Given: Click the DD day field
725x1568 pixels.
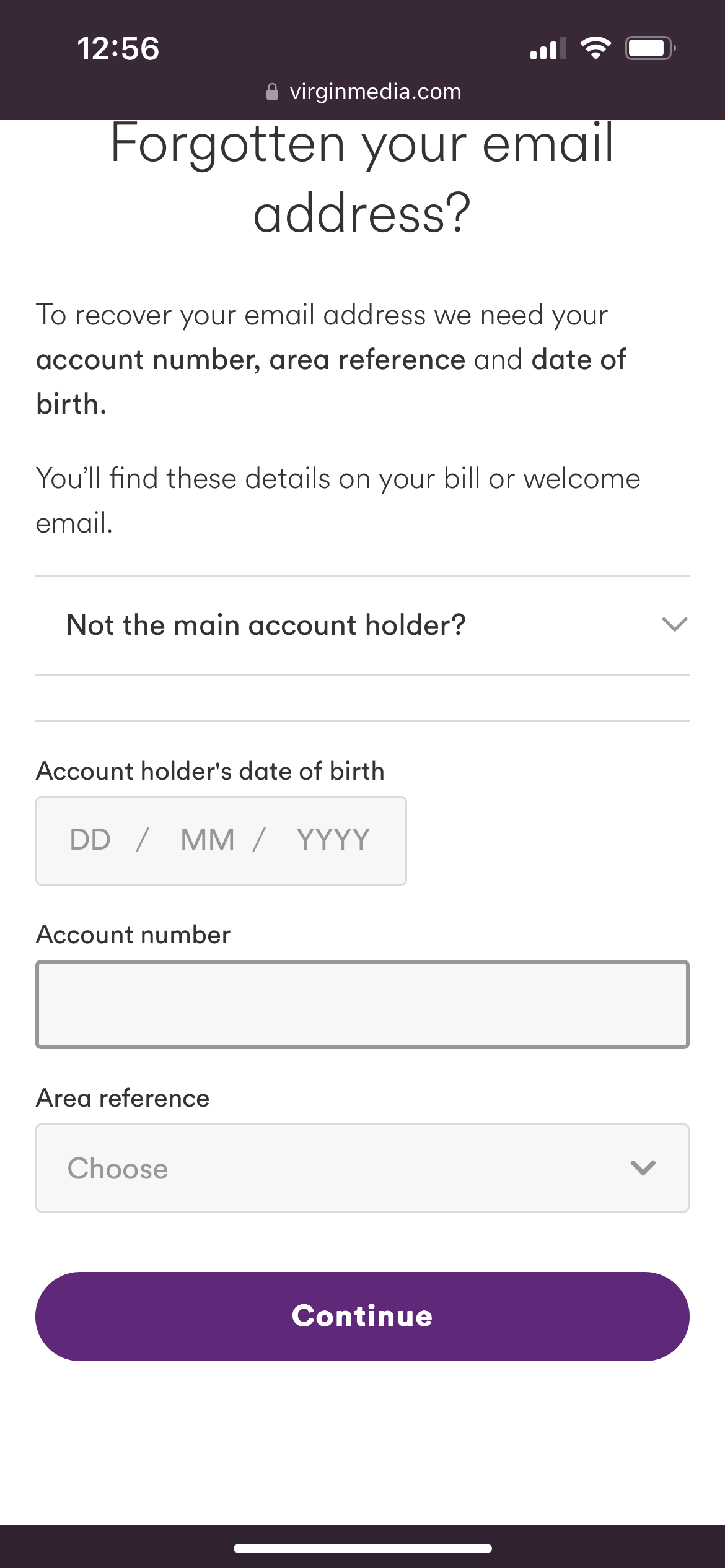Looking at the screenshot, I should point(90,840).
